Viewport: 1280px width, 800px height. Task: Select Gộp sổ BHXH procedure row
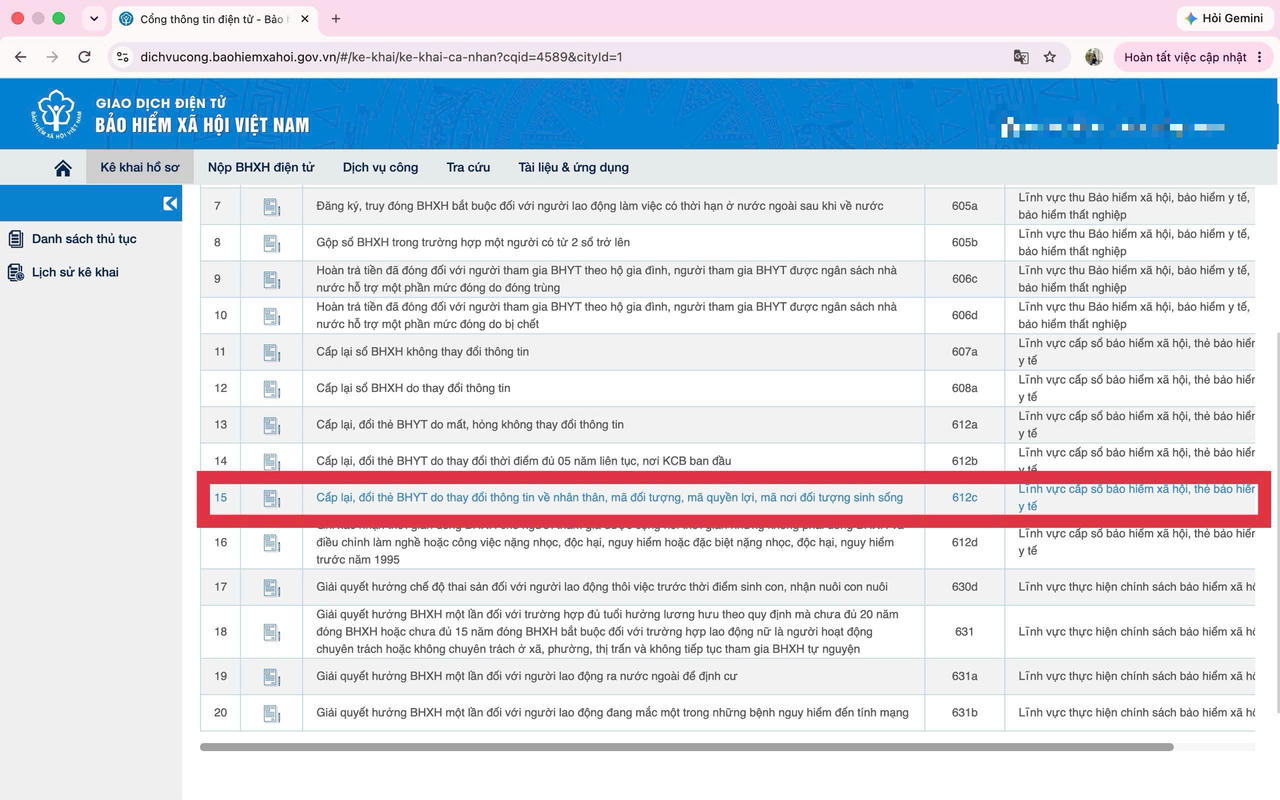coord(727,243)
